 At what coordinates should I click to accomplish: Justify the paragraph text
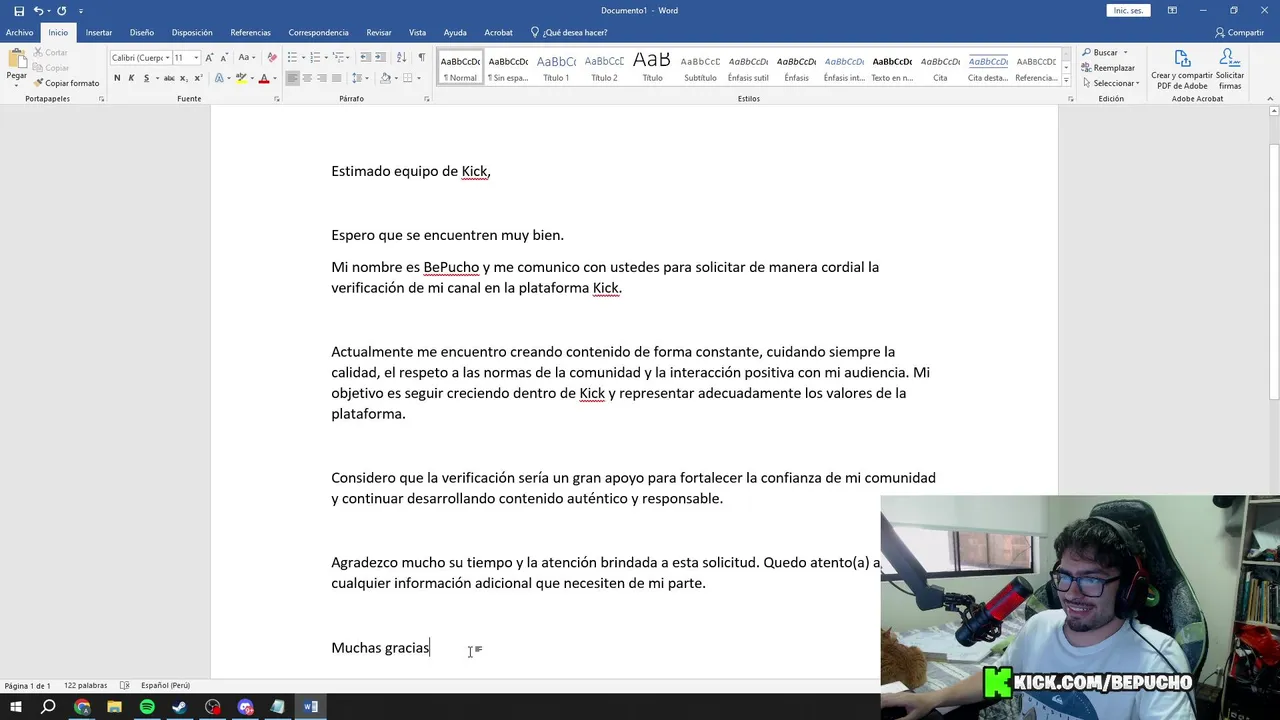point(336,78)
